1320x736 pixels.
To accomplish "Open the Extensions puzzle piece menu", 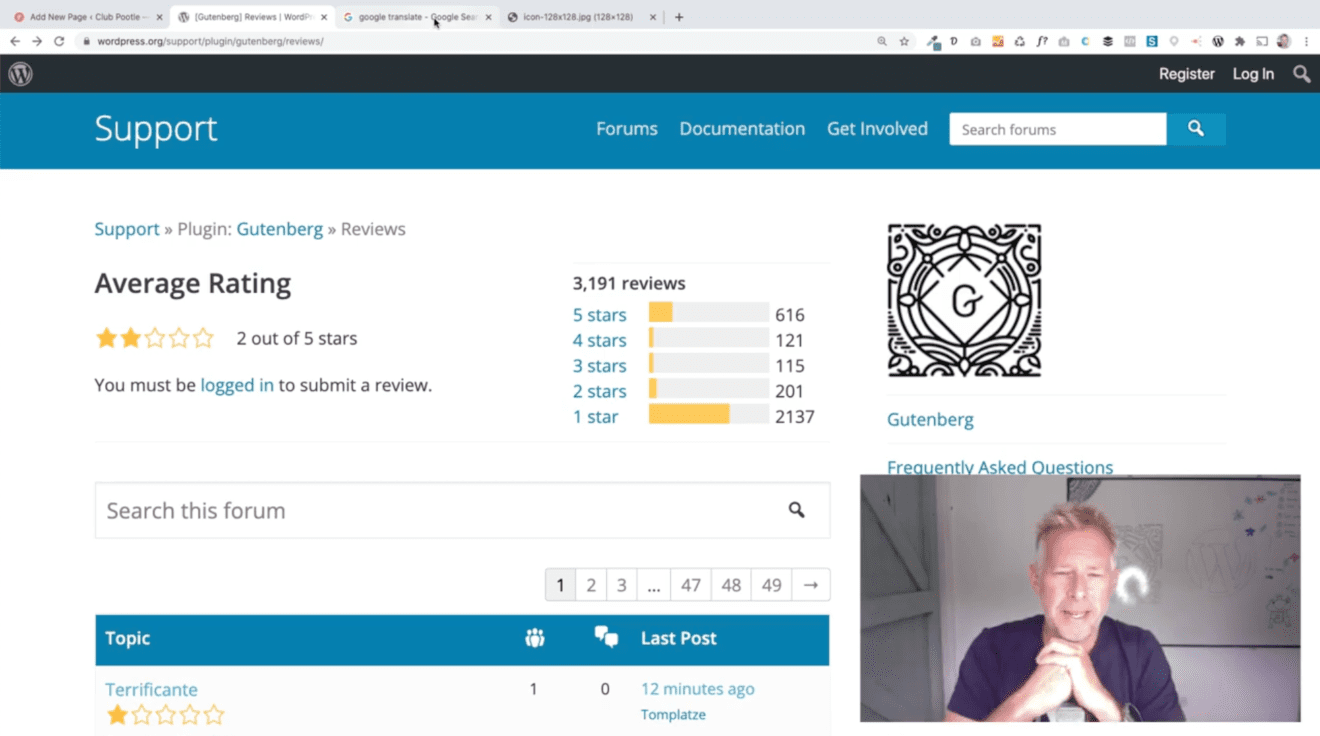I will (1240, 42).
